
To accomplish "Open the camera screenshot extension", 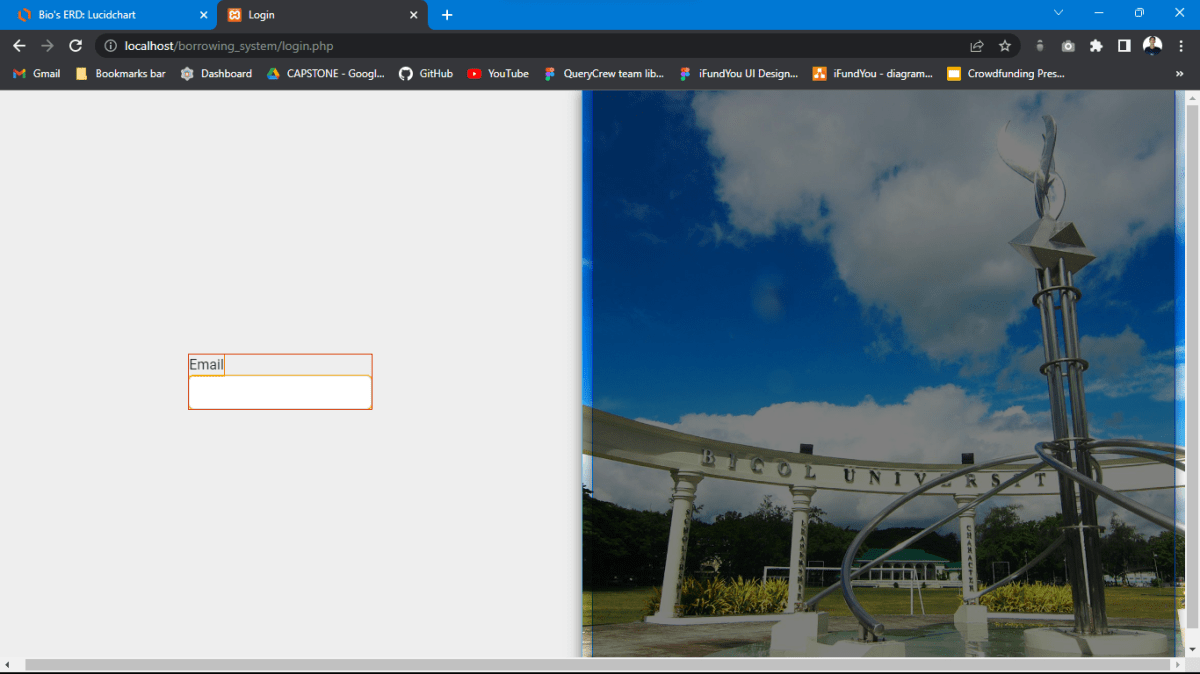I will 1068,46.
